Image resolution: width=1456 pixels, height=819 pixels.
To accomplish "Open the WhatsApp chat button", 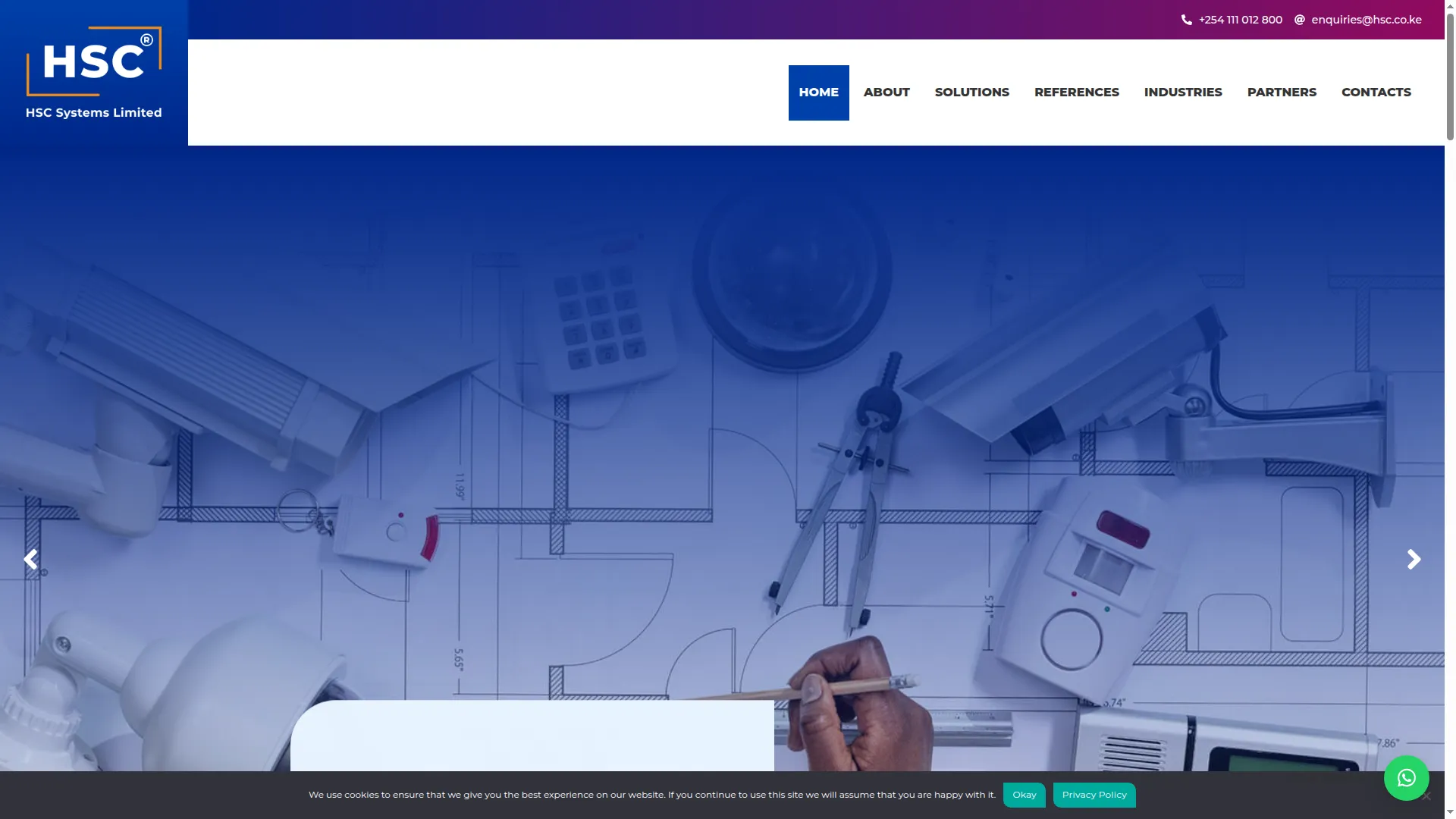I will point(1406,777).
